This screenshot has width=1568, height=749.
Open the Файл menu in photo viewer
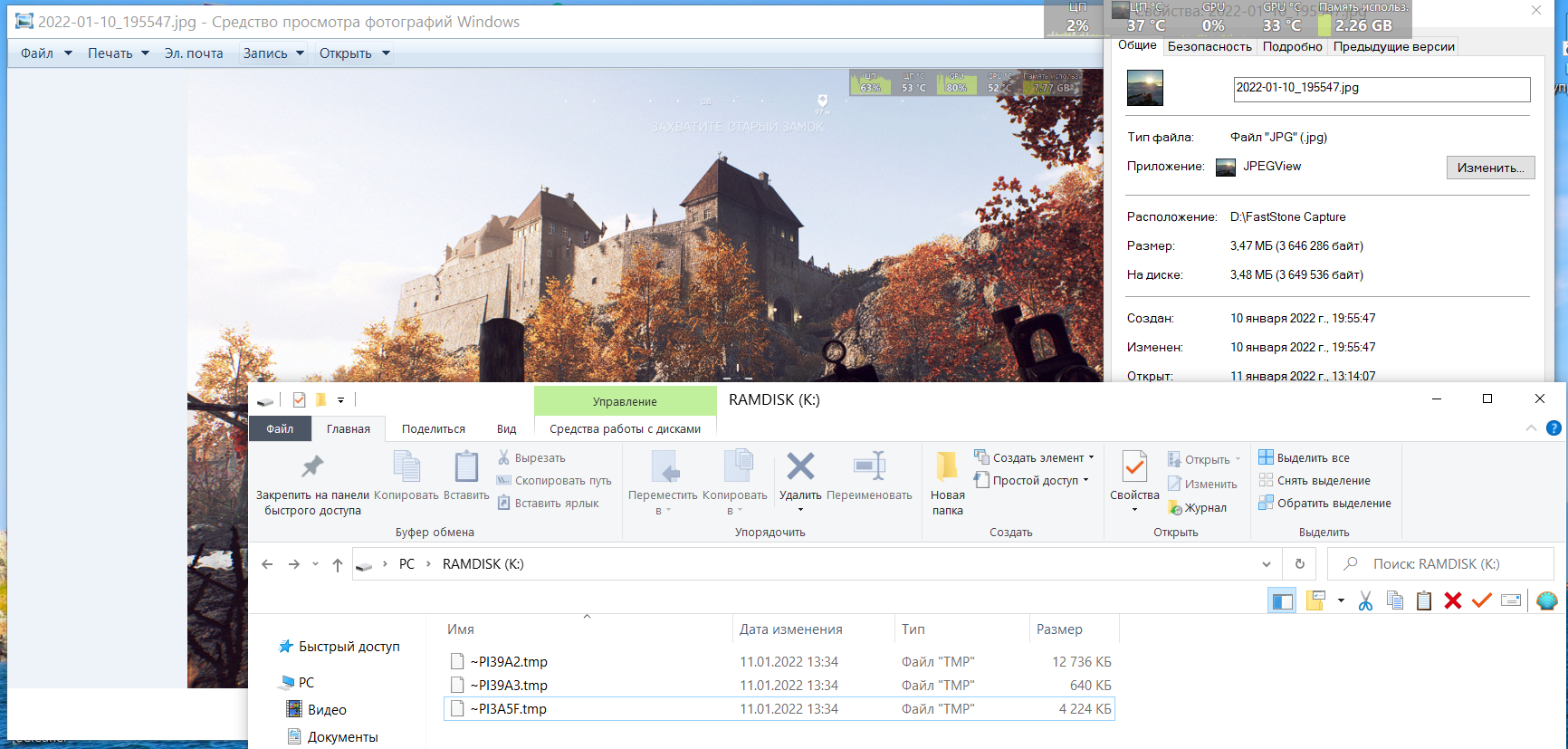pyautogui.click(x=46, y=53)
